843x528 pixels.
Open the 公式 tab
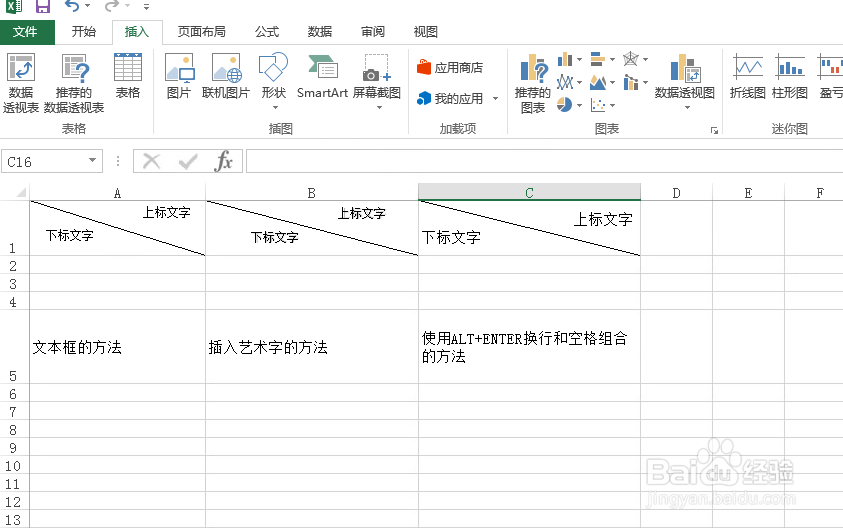tap(267, 32)
